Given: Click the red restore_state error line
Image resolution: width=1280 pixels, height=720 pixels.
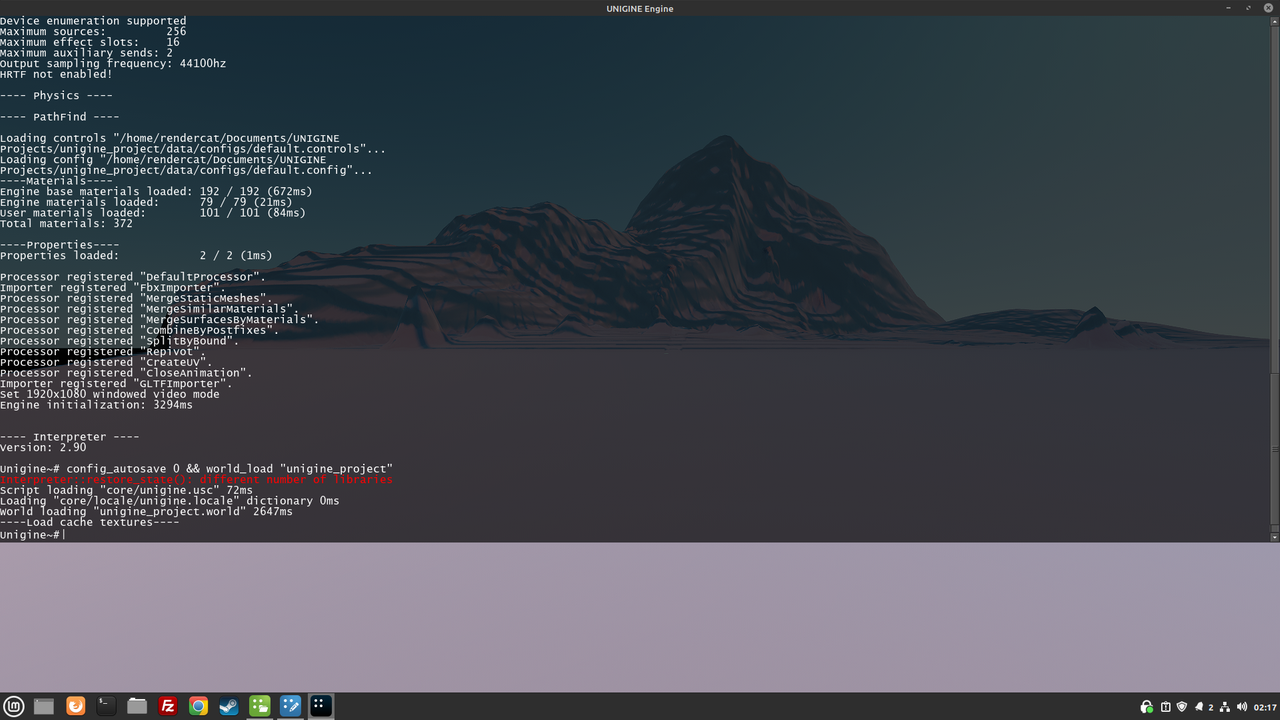Looking at the screenshot, I should [x=196, y=480].
